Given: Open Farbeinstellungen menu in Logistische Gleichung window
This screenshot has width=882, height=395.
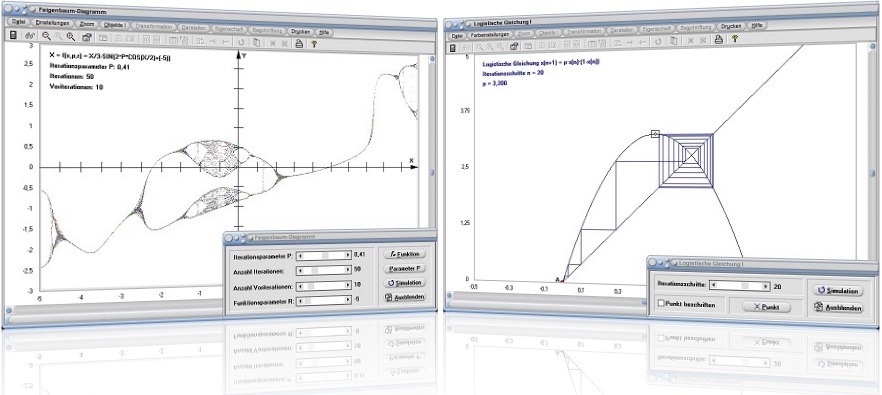Looking at the screenshot, I should click(x=489, y=34).
